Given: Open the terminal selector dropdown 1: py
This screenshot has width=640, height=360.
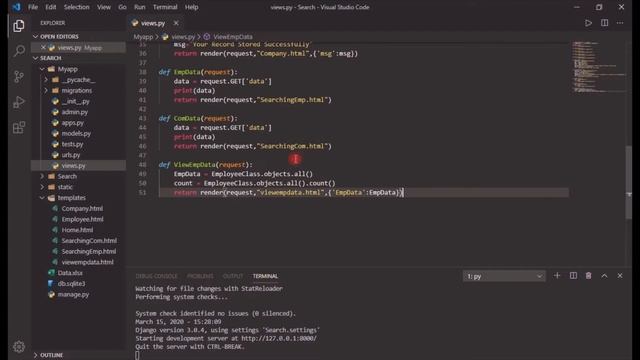Looking at the screenshot, I should tap(504, 276).
